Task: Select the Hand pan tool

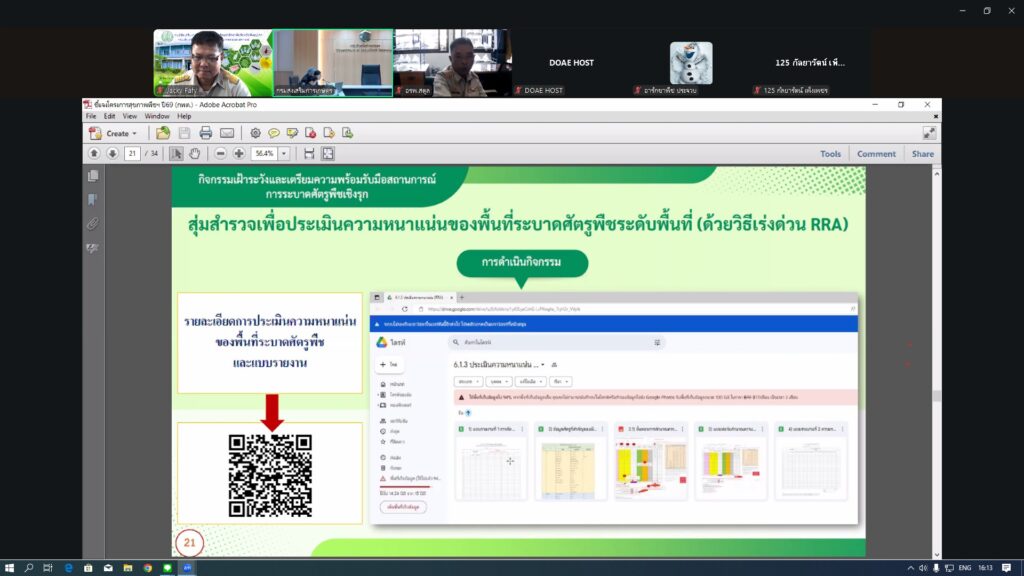Action: pyautogui.click(x=195, y=153)
